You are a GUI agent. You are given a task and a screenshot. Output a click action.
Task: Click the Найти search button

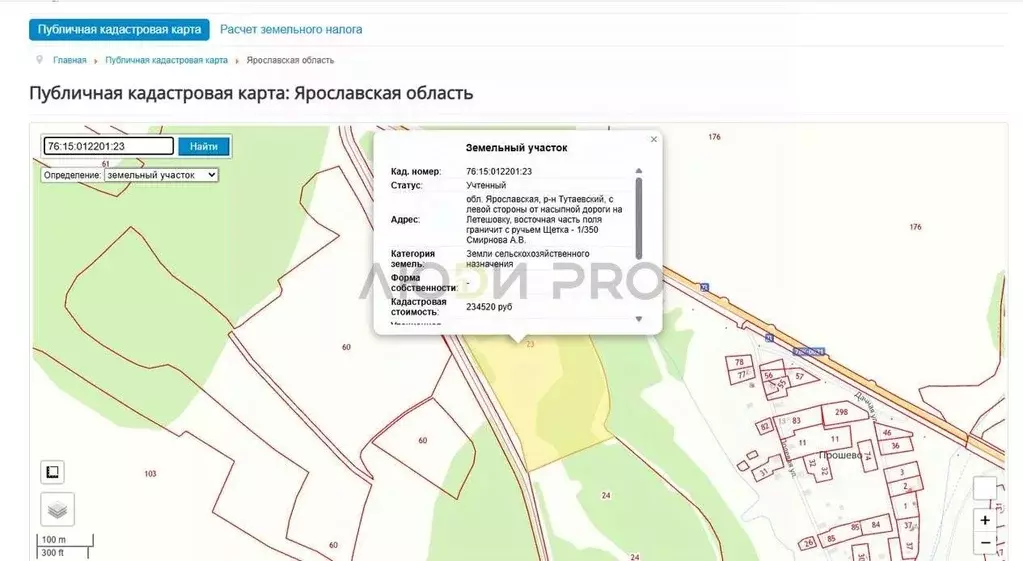(x=204, y=146)
